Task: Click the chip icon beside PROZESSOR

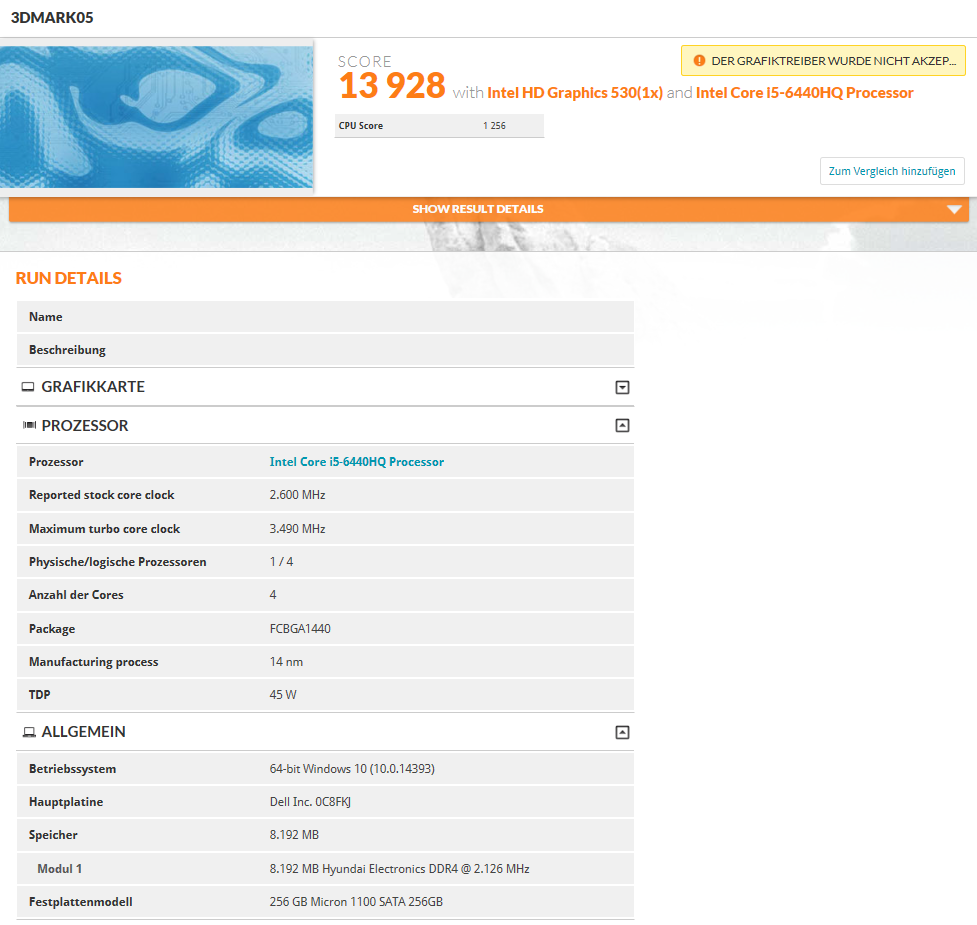Action: pos(29,425)
